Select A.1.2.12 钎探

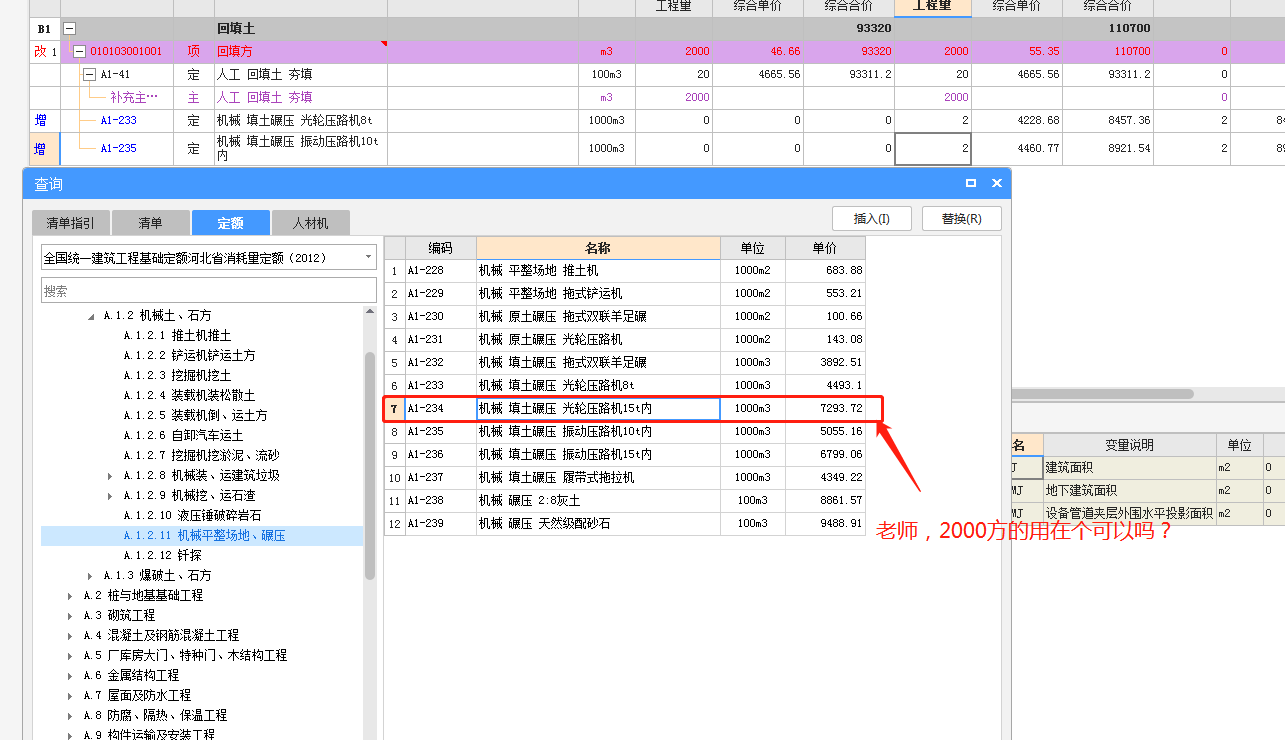[162, 556]
